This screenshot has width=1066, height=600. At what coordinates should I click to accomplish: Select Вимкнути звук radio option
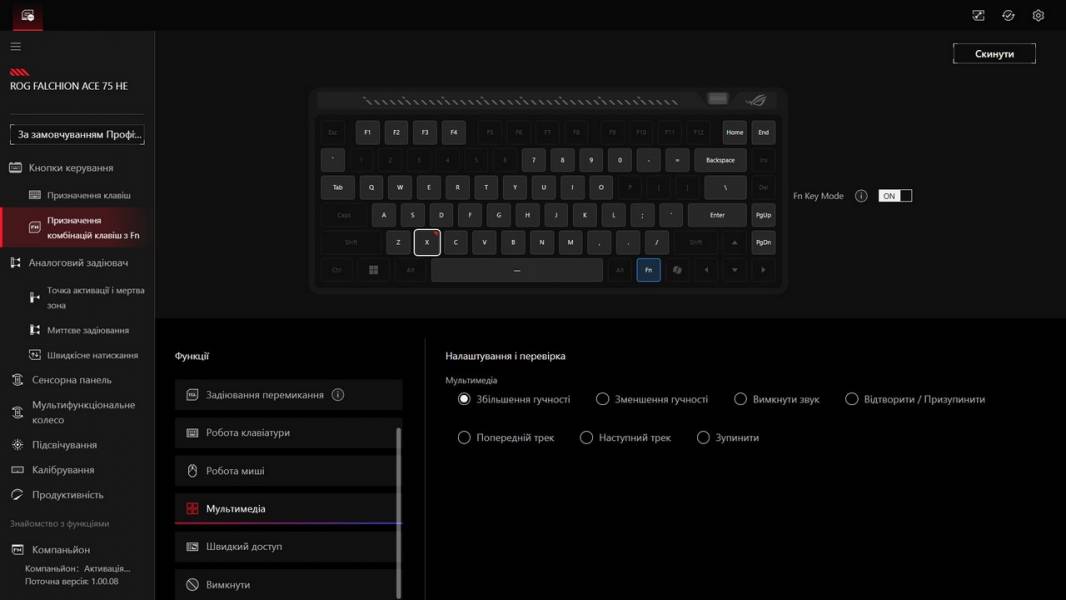[741, 399]
